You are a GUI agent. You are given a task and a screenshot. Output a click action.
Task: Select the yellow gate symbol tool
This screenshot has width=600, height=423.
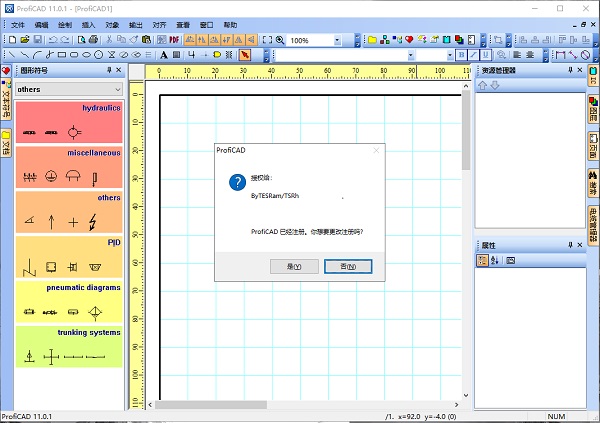(217, 55)
